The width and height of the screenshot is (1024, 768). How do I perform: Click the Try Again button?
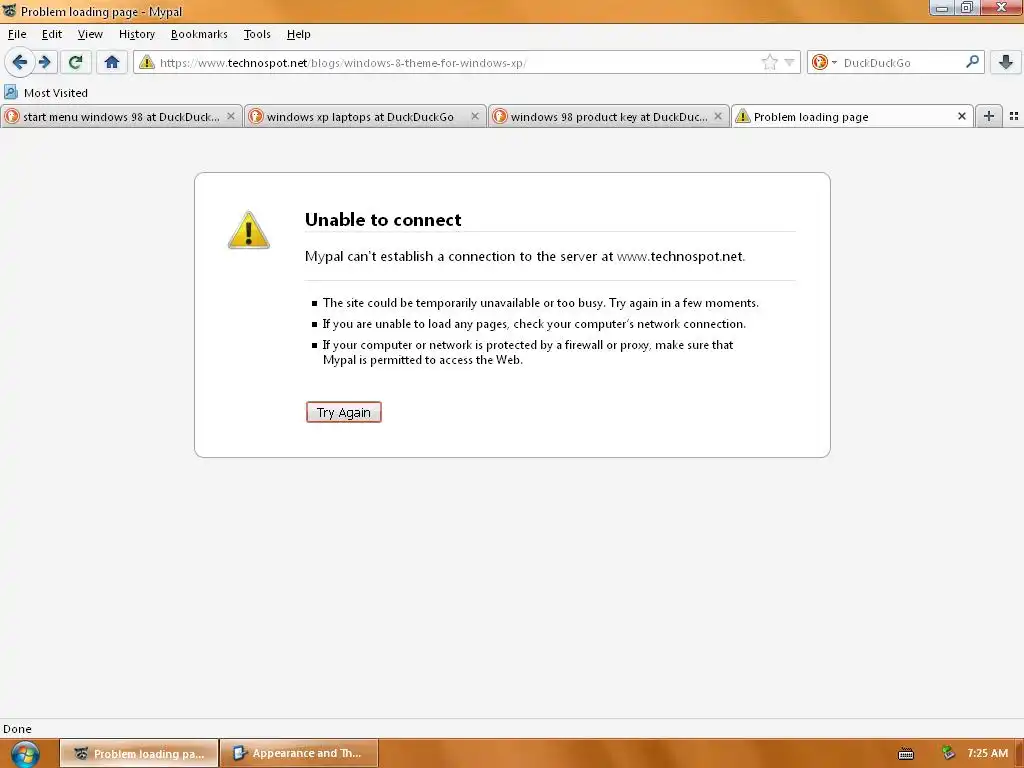(x=344, y=412)
